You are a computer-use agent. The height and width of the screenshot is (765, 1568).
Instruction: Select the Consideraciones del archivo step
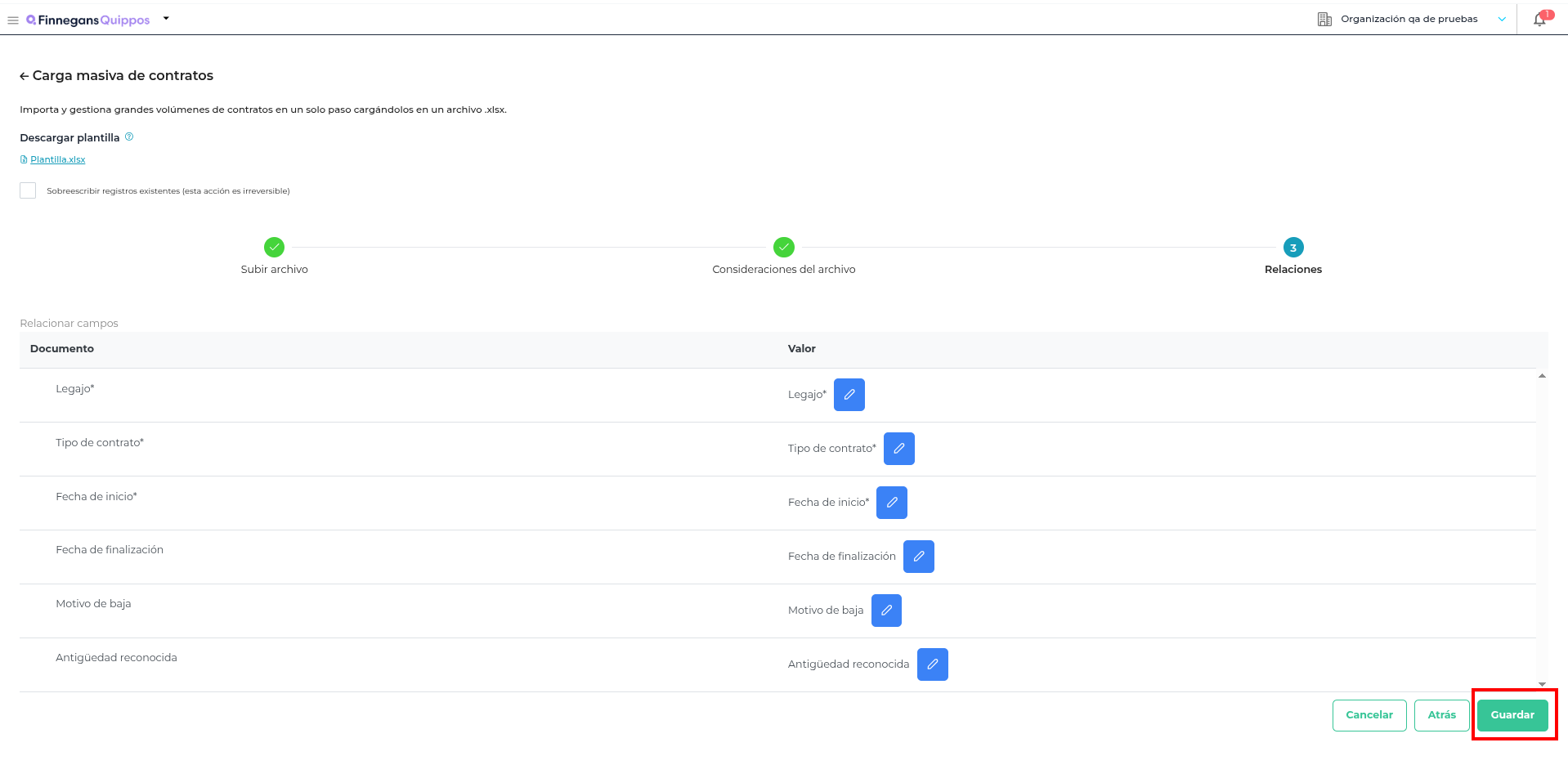783,247
